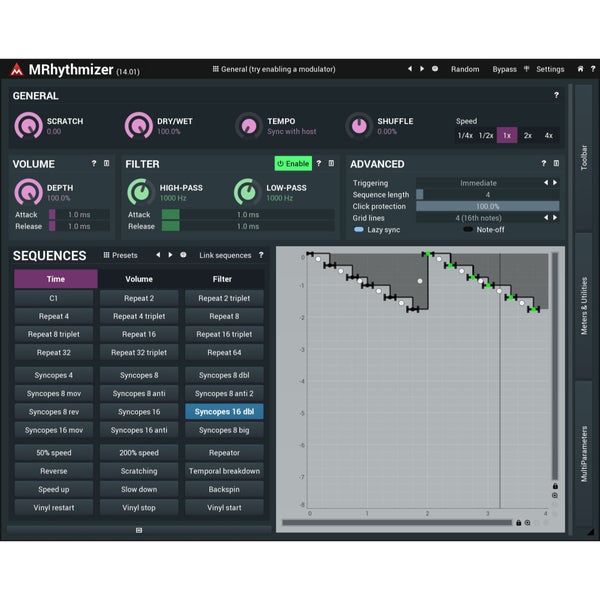The width and height of the screenshot is (600, 600).
Task: Select previous Triggering option arrow
Action: pyautogui.click(x=546, y=183)
